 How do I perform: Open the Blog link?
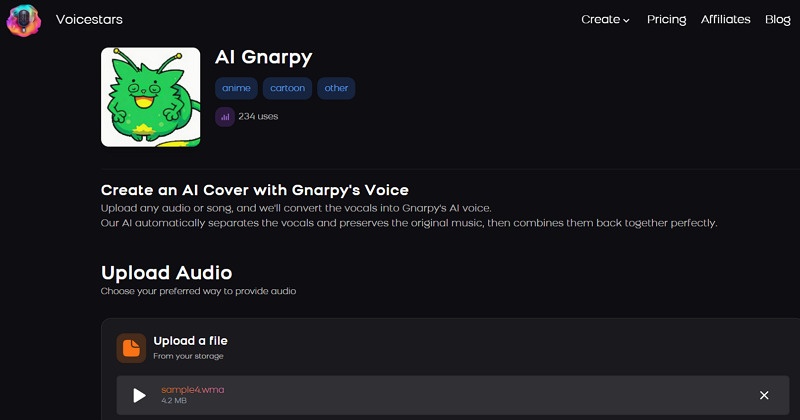pos(778,19)
